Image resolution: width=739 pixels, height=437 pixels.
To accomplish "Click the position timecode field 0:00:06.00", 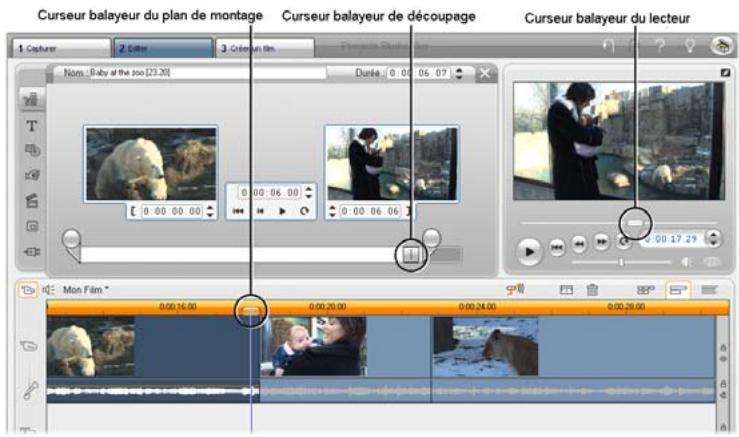I will [270, 192].
